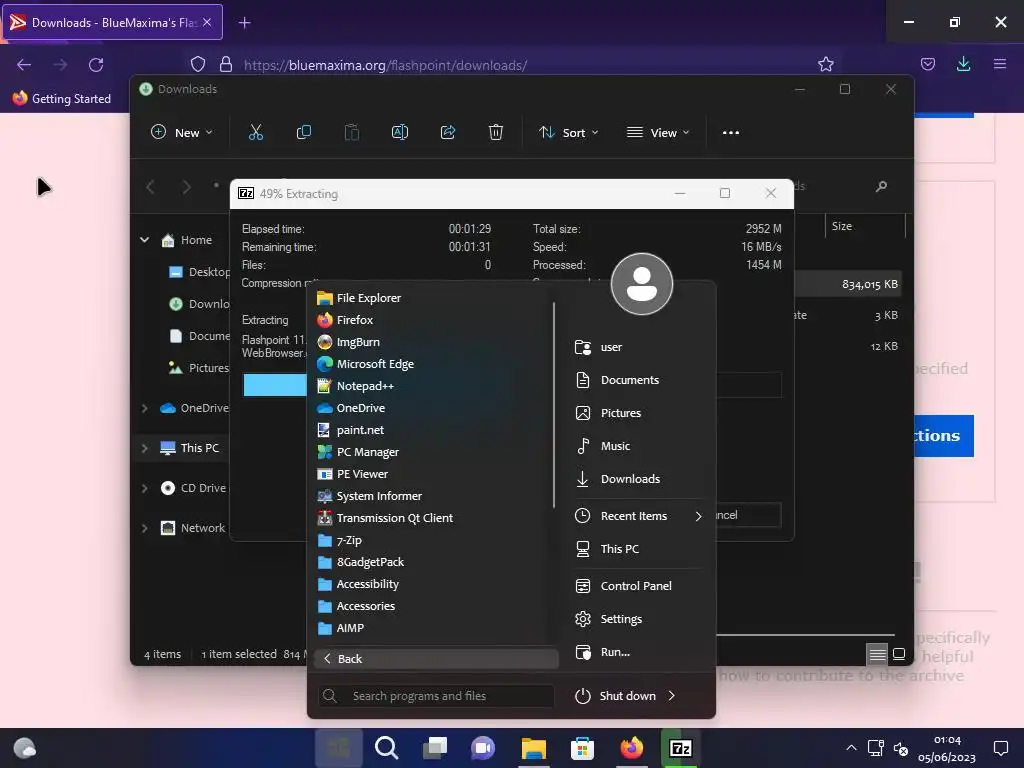This screenshot has width=1024, height=768.
Task: Open the Getting Started bookmark
Action: [62, 99]
